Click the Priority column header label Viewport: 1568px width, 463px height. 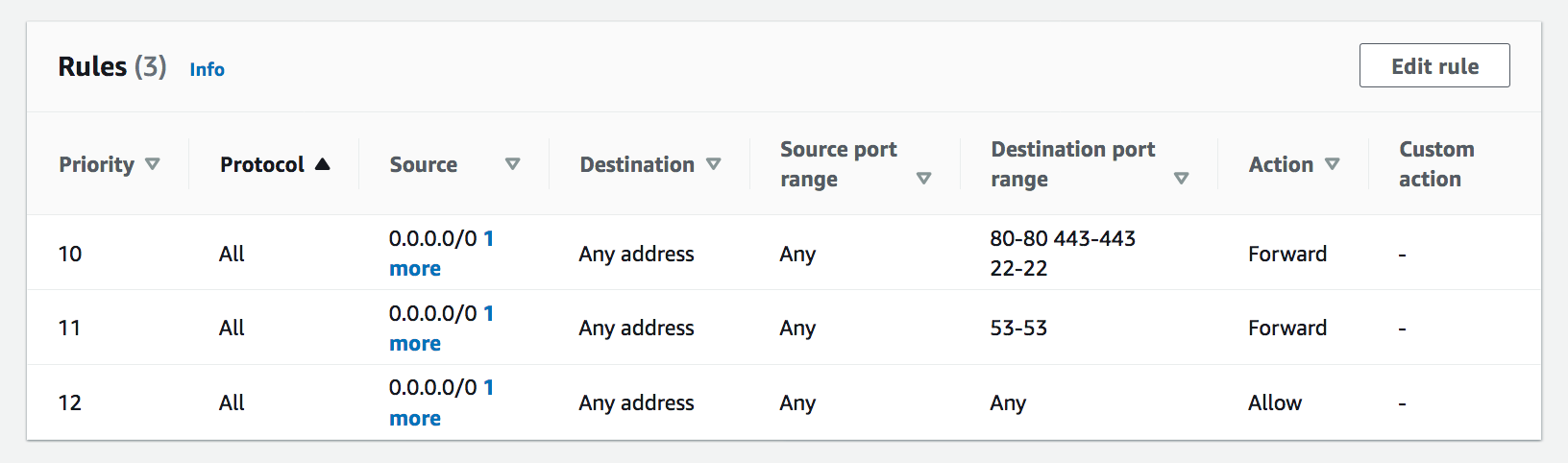pos(96,164)
